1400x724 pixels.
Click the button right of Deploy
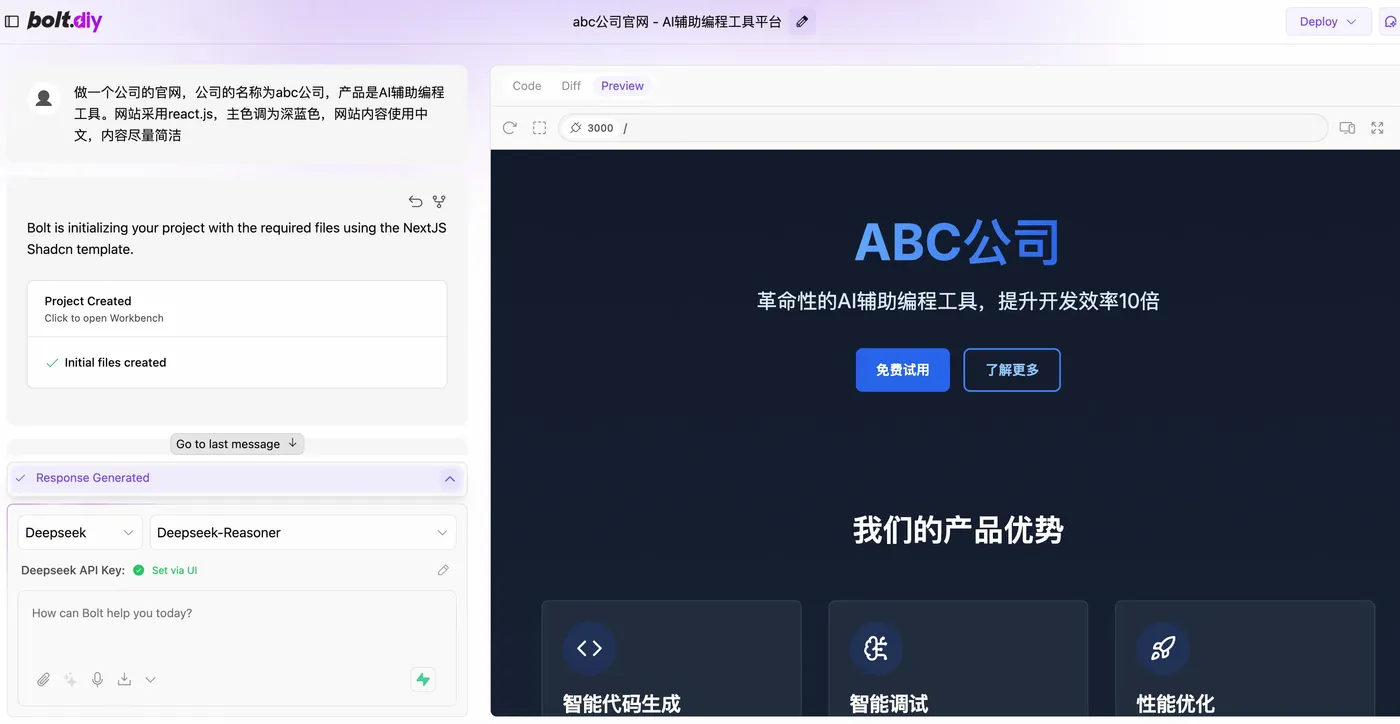pos(1390,21)
